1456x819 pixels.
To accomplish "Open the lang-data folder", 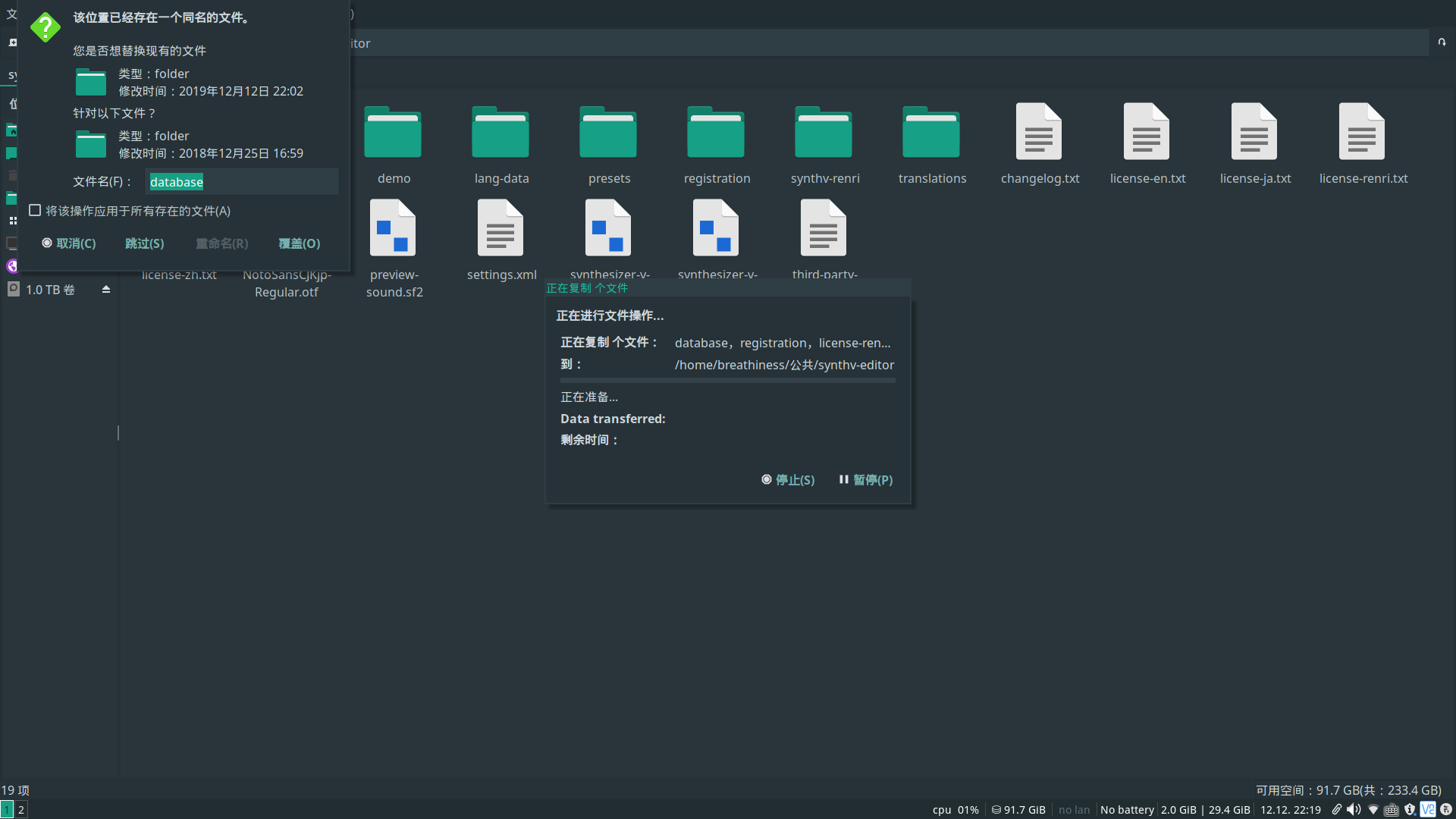I will pyautogui.click(x=500, y=133).
